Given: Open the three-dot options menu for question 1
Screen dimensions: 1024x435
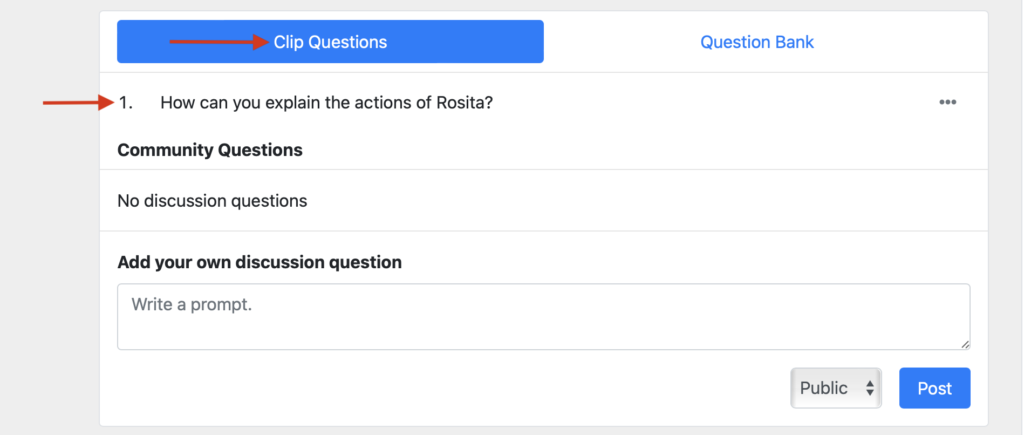Looking at the screenshot, I should coord(948,103).
